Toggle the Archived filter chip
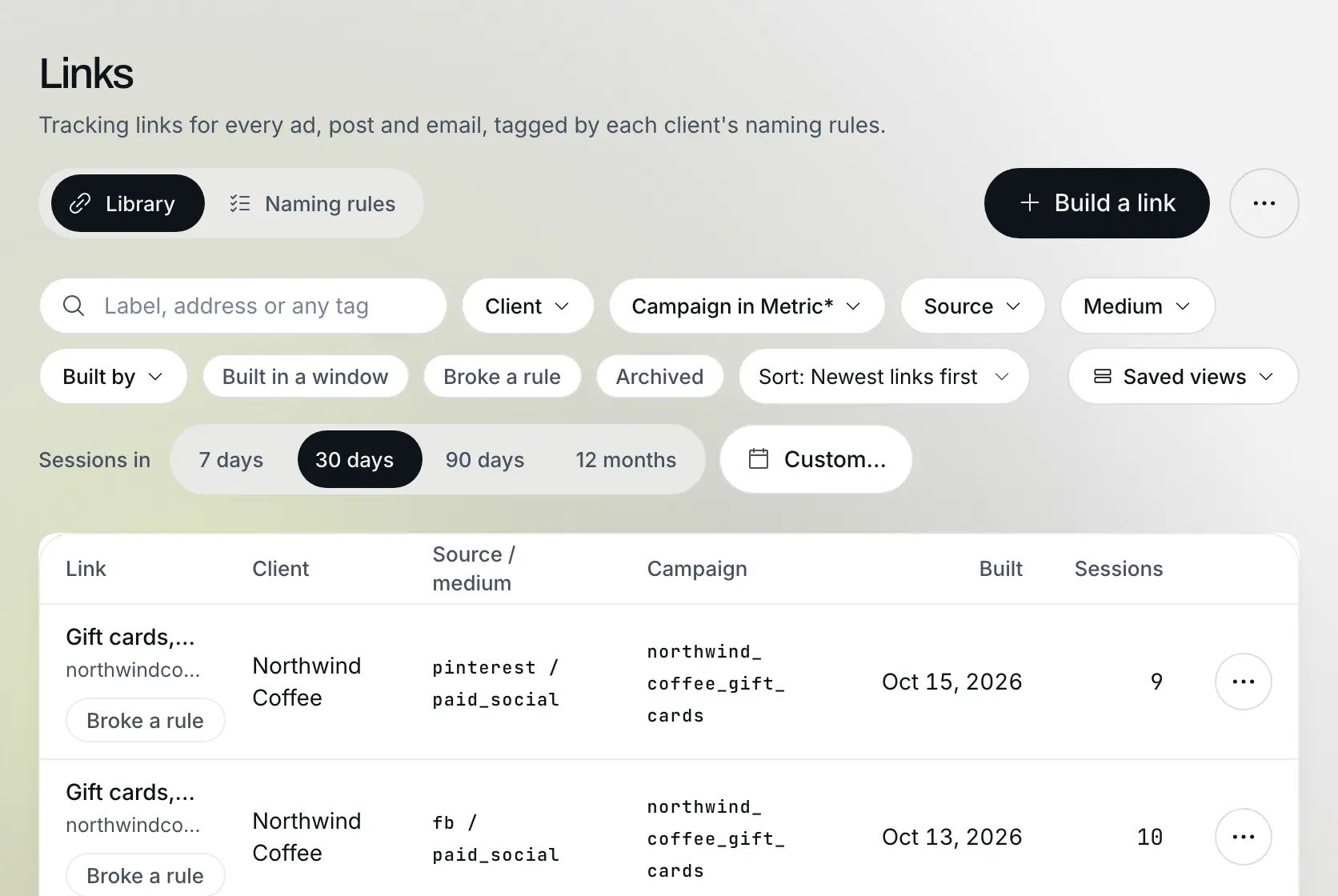 click(x=659, y=376)
